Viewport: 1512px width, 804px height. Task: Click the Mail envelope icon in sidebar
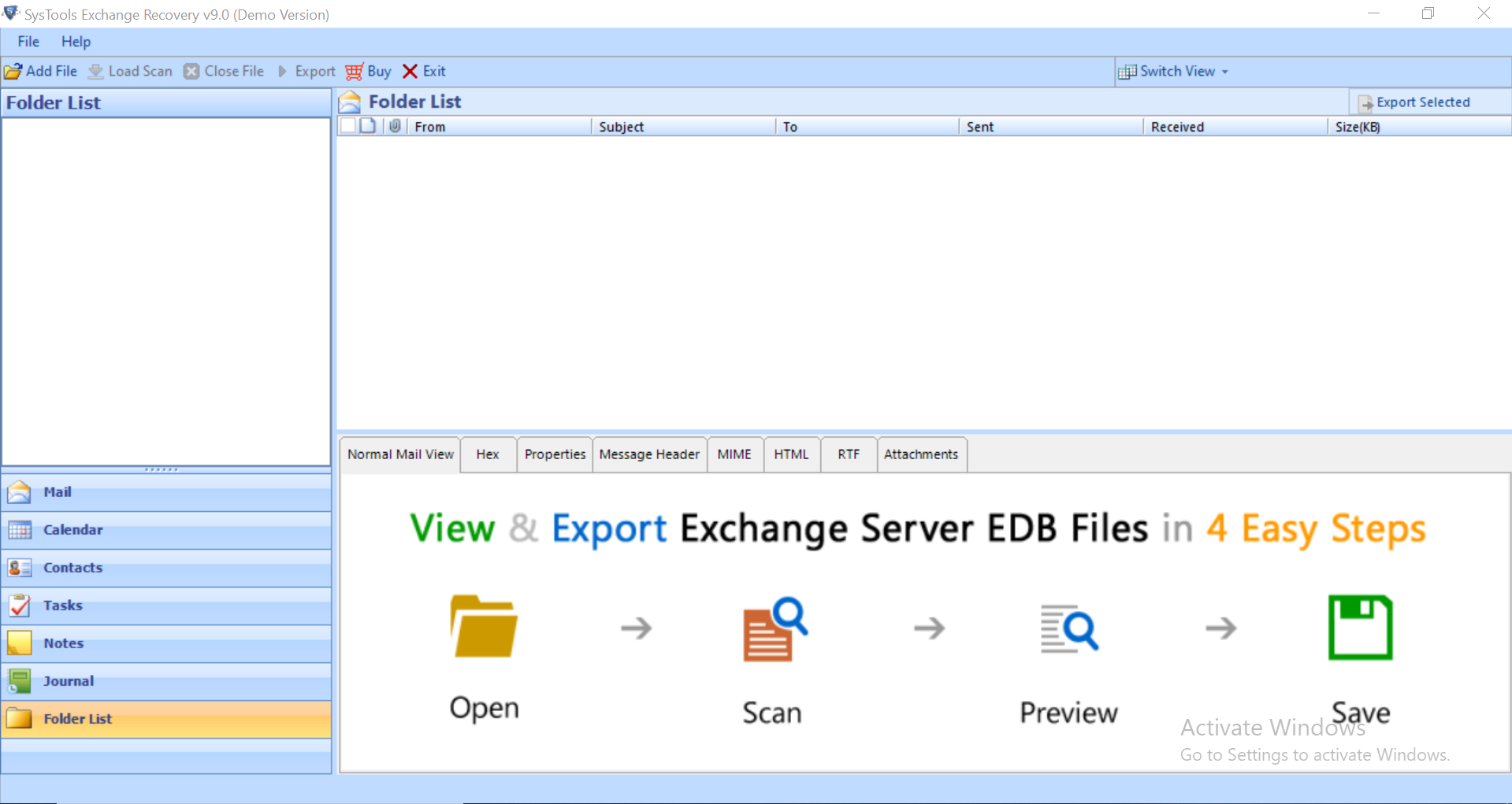(x=20, y=492)
